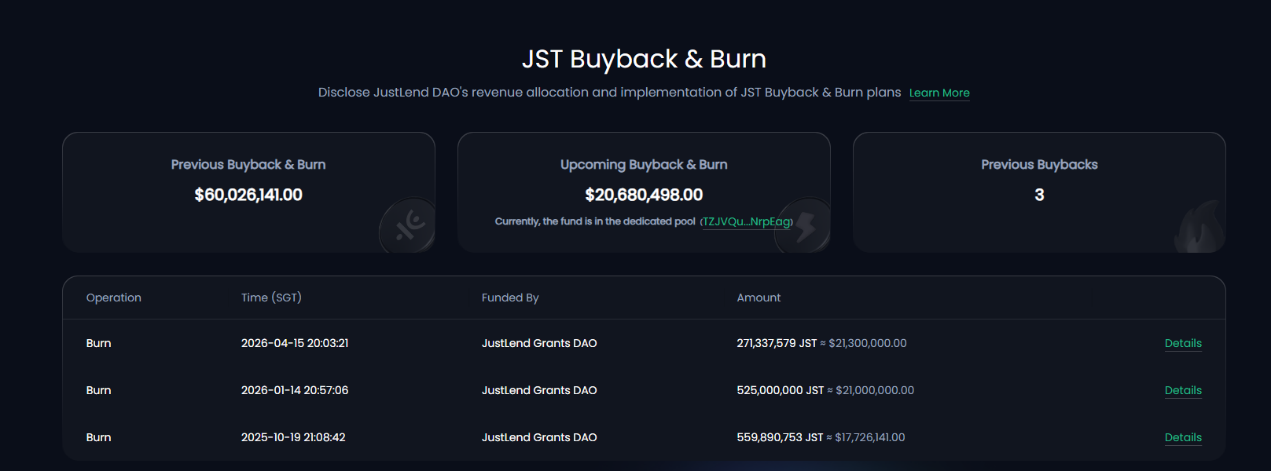
Task: Click the $20,680,498.00 upcoming buyback value
Action: click(x=644, y=194)
